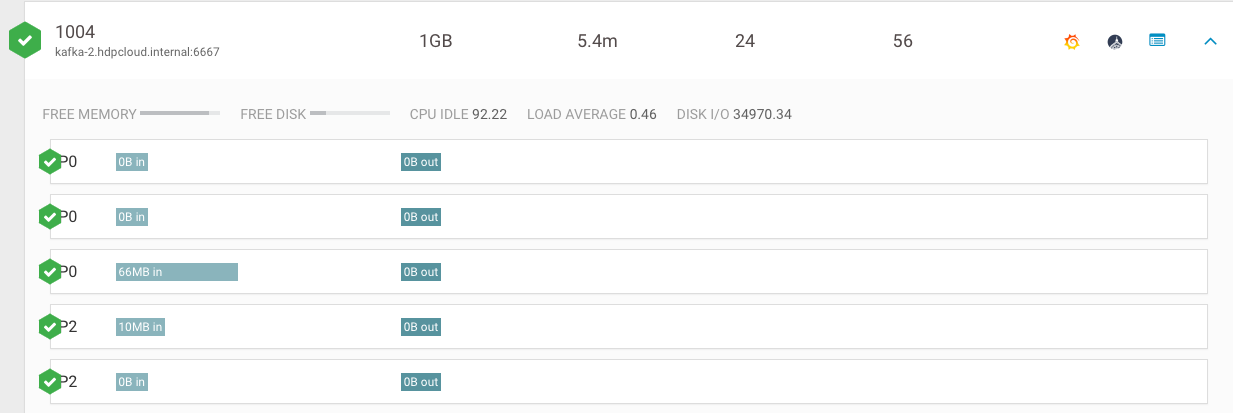Select the 66MB in throughput bar

pyautogui.click(x=177, y=272)
